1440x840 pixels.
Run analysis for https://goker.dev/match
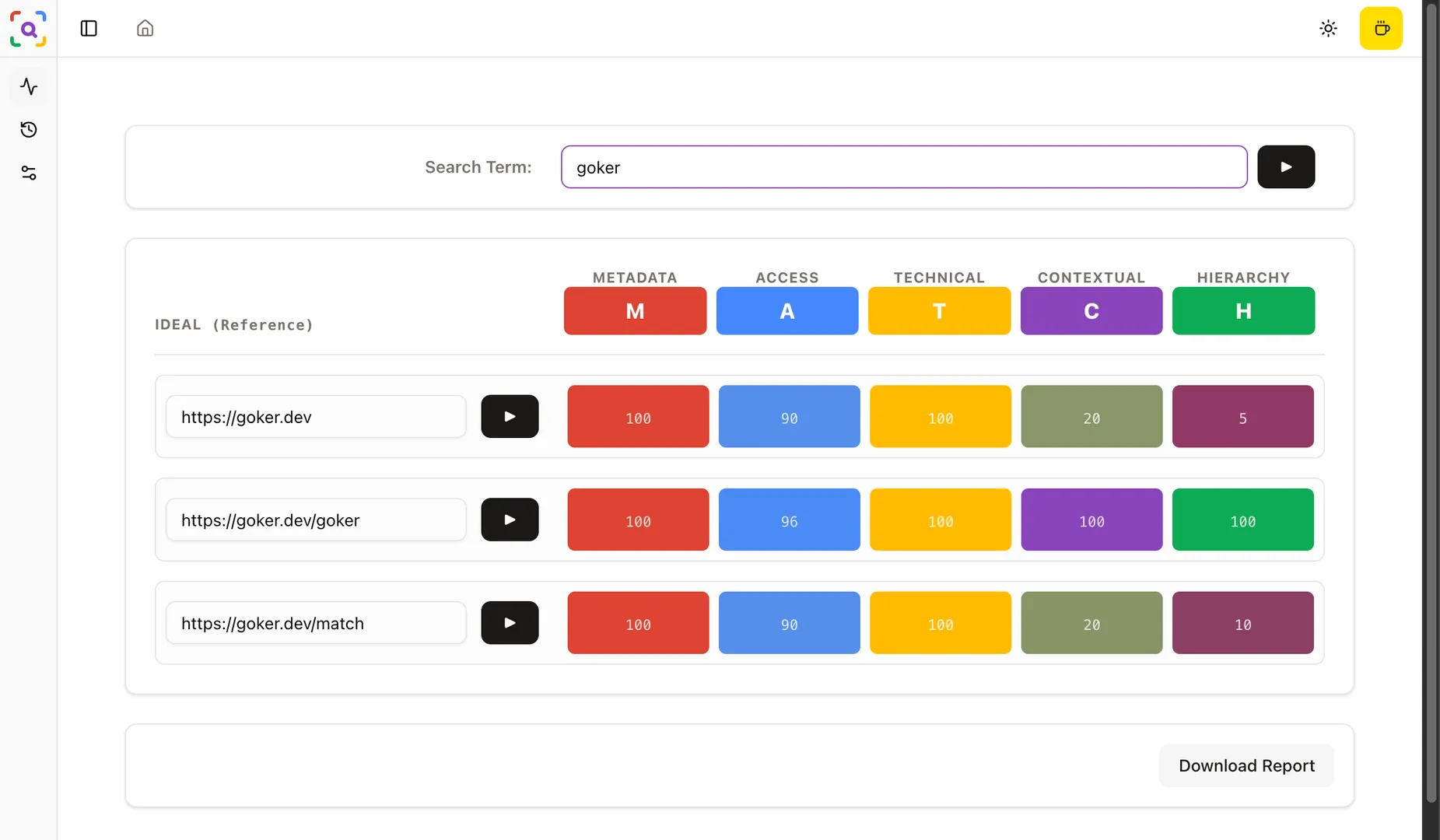(510, 622)
